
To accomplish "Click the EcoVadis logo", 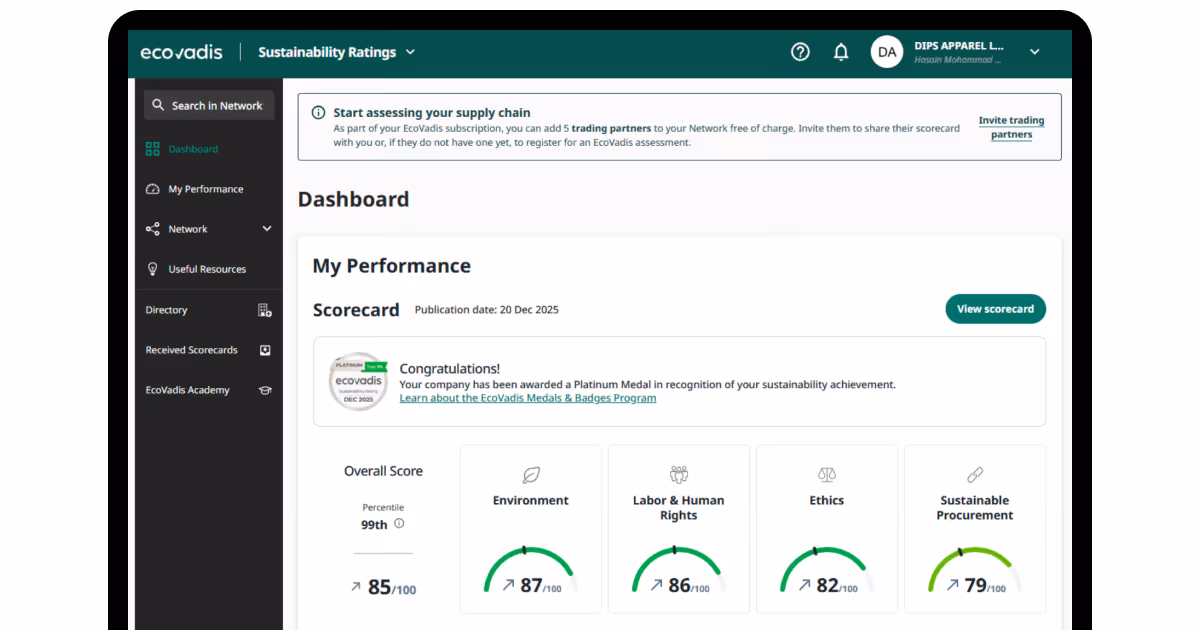I will click(x=181, y=52).
